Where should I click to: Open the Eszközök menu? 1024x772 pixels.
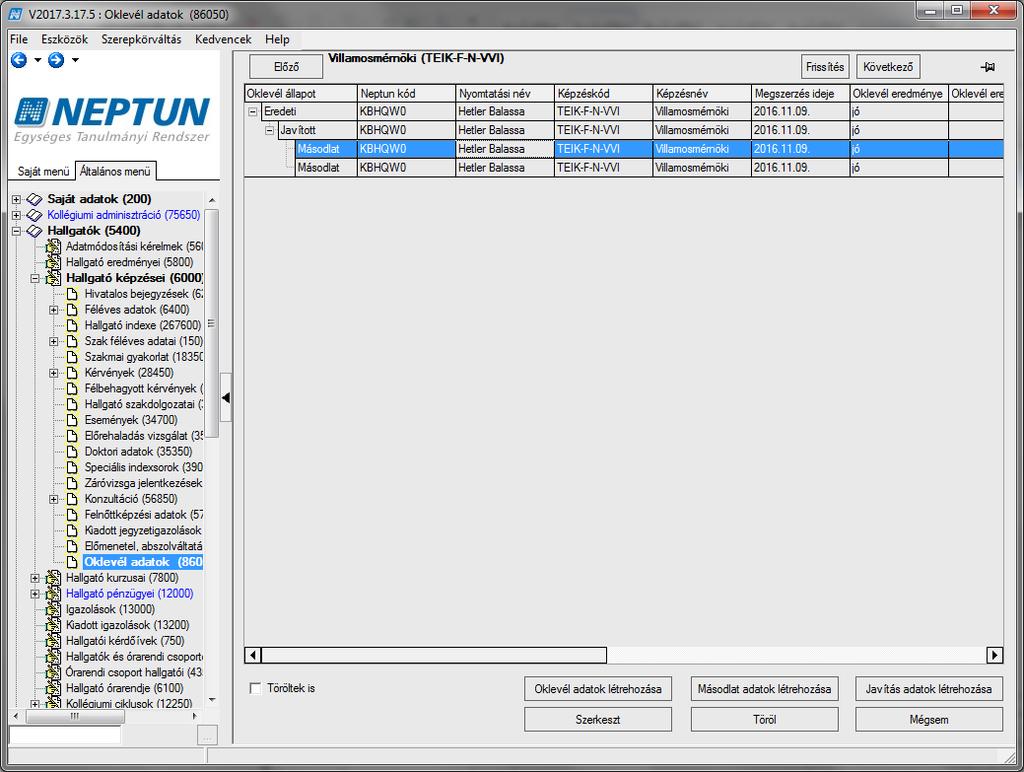point(65,39)
